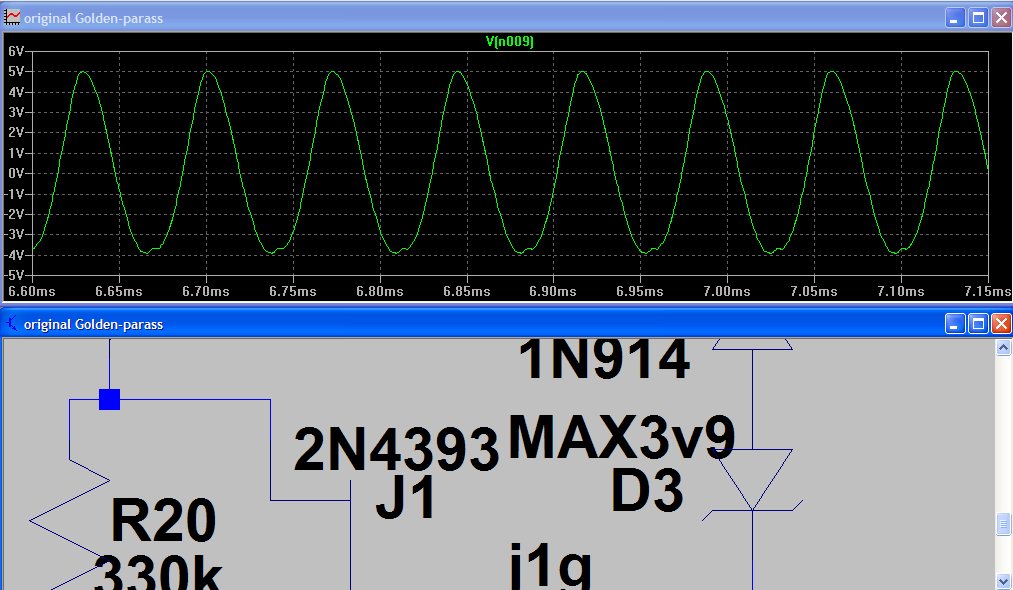Click the 1N914 diode label

click(x=604, y=359)
